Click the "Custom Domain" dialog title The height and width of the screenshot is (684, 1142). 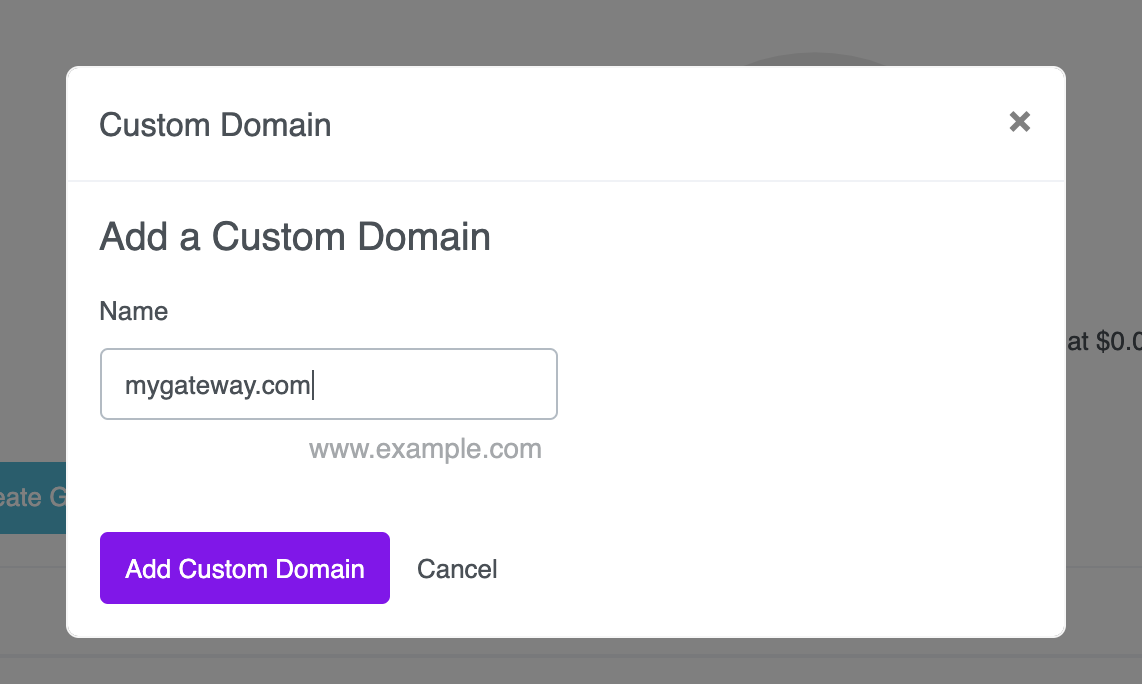coord(215,125)
